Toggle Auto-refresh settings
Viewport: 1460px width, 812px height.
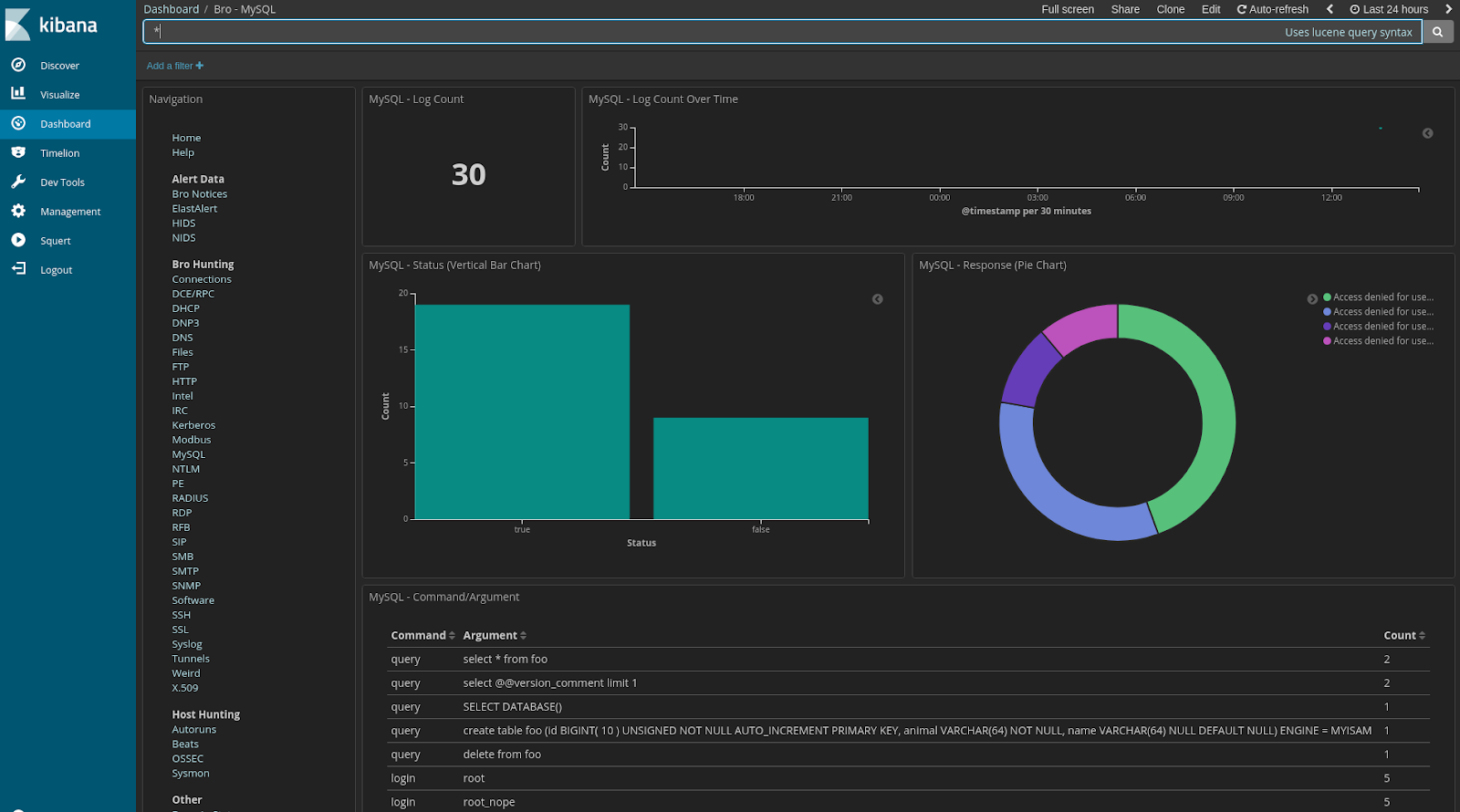pyautogui.click(x=1272, y=9)
